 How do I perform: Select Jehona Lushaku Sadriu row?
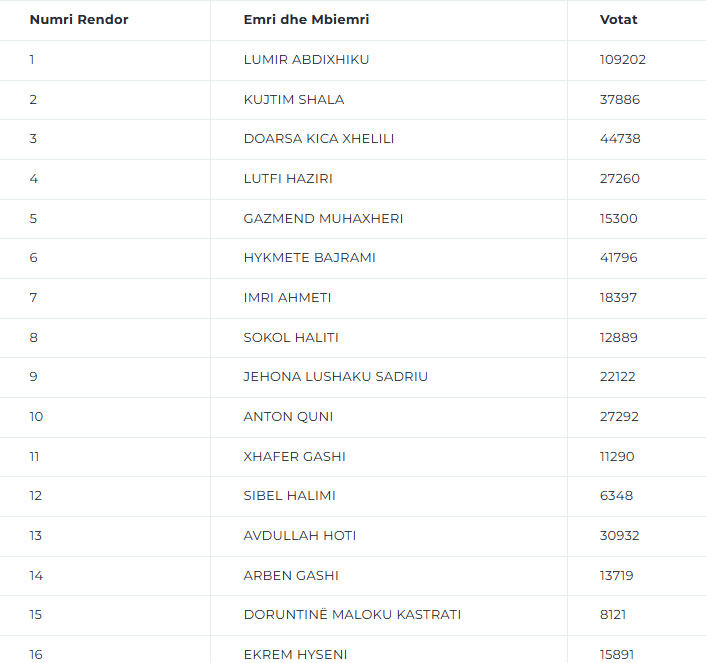335,377
